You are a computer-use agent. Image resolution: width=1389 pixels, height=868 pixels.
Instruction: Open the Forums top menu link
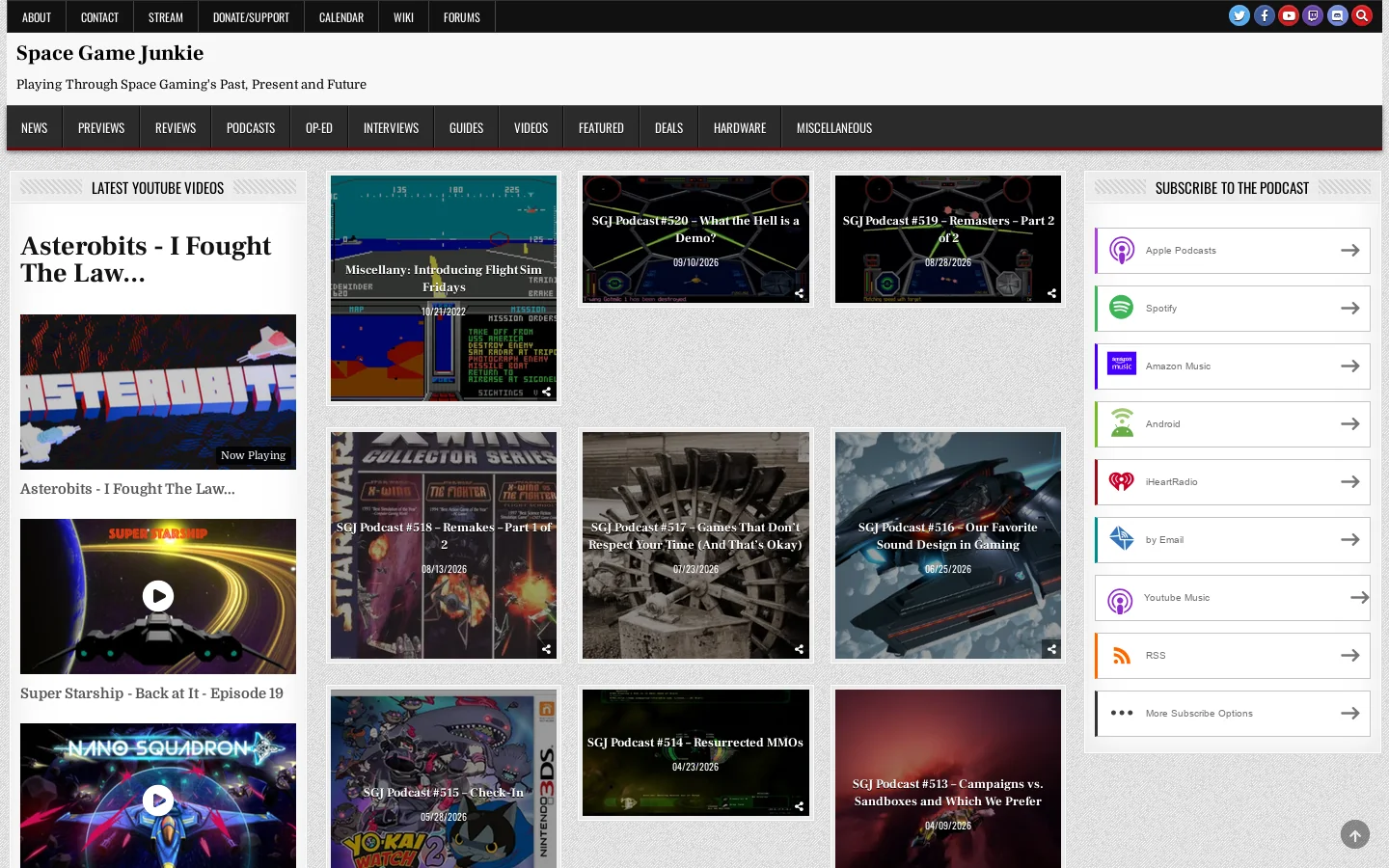point(462,17)
